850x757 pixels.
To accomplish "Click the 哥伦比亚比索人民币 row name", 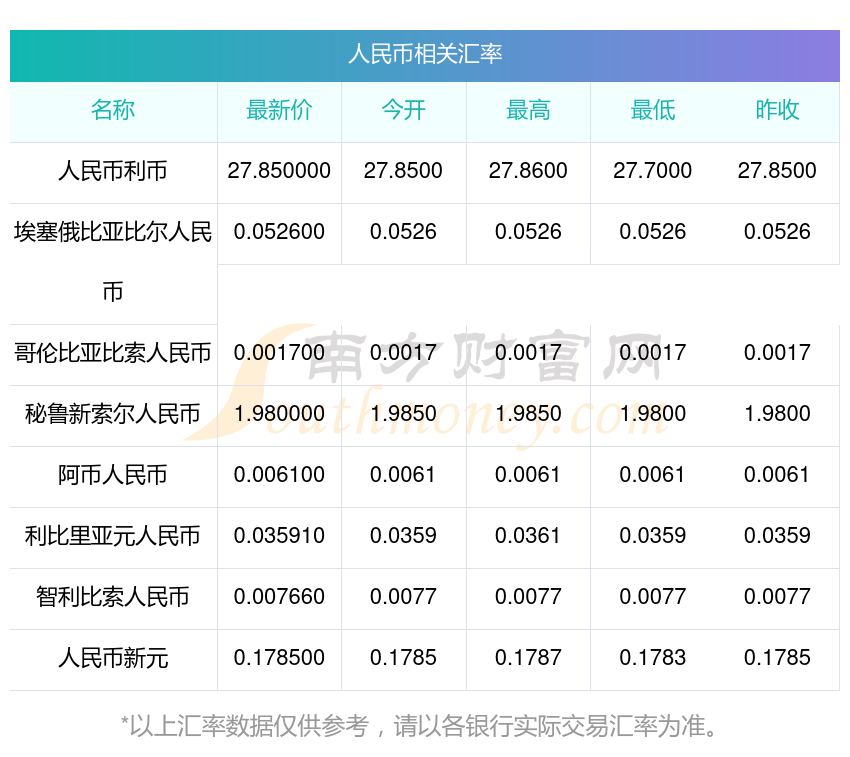I will point(113,354).
